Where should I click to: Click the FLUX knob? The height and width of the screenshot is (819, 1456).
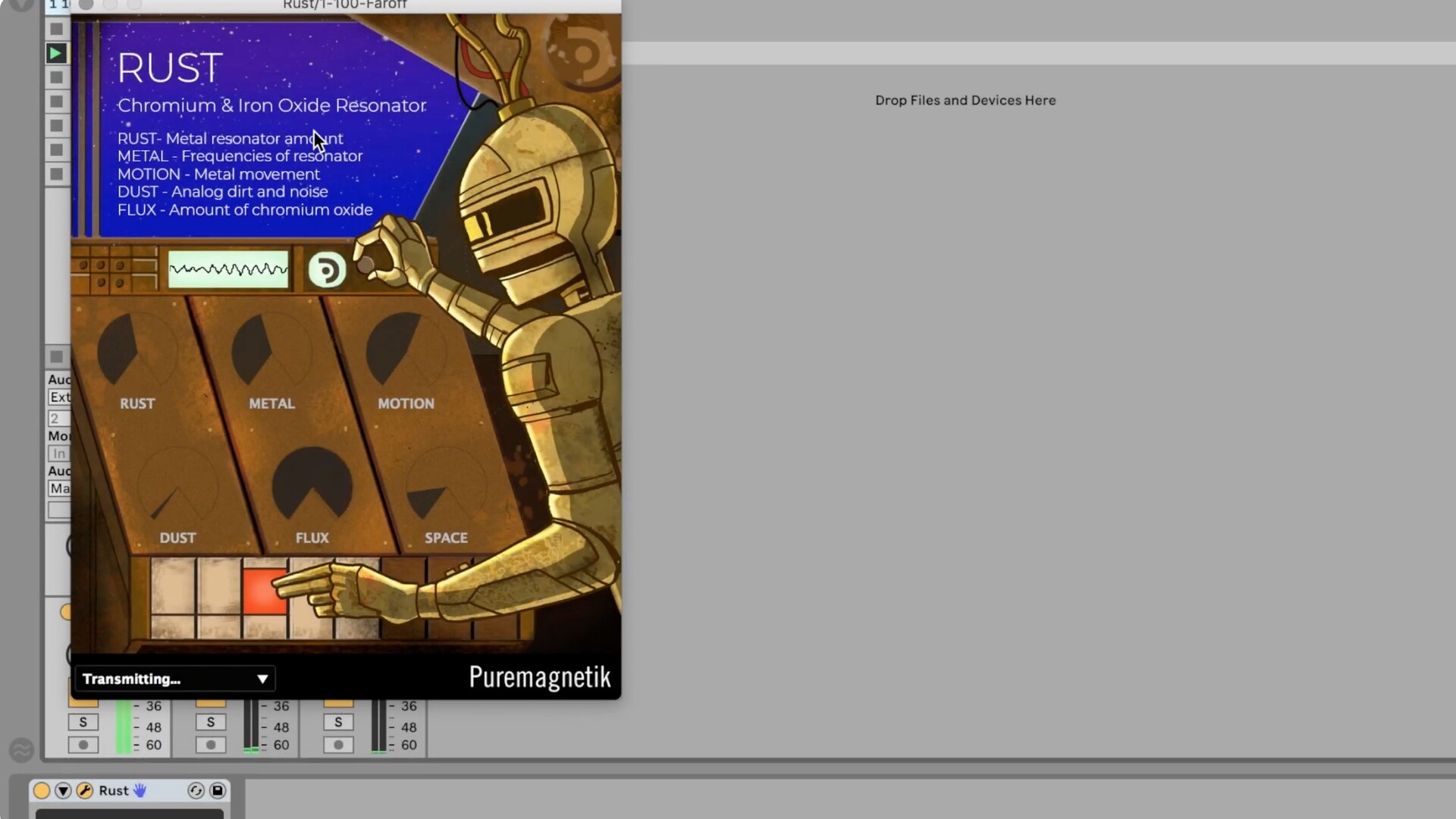click(x=312, y=485)
